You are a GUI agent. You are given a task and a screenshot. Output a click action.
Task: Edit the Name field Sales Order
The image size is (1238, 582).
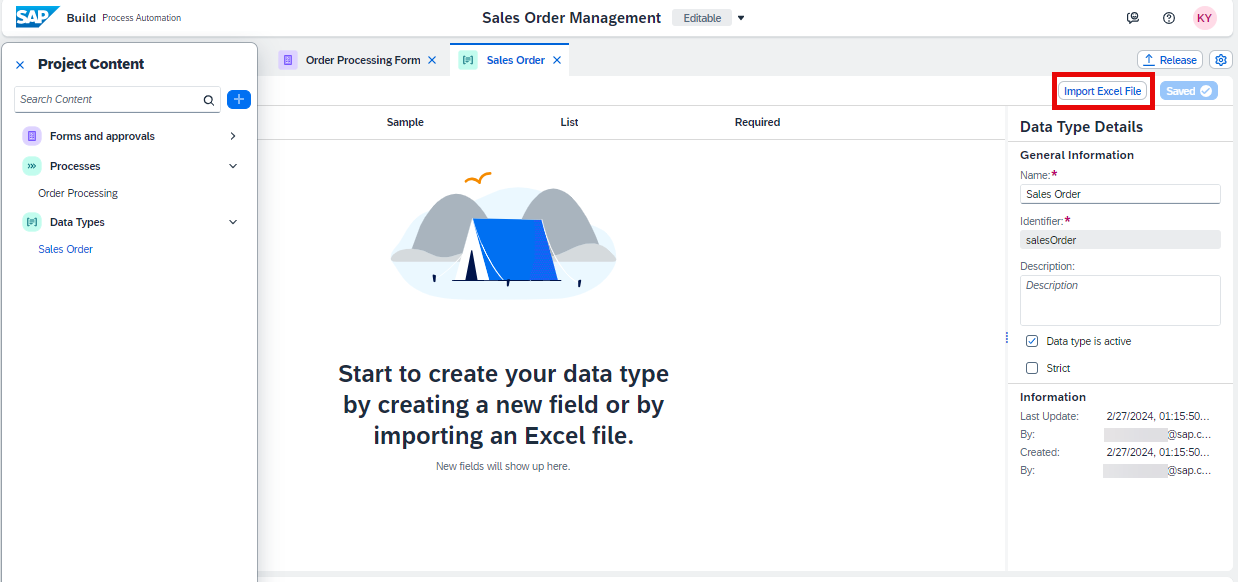[1120, 194]
